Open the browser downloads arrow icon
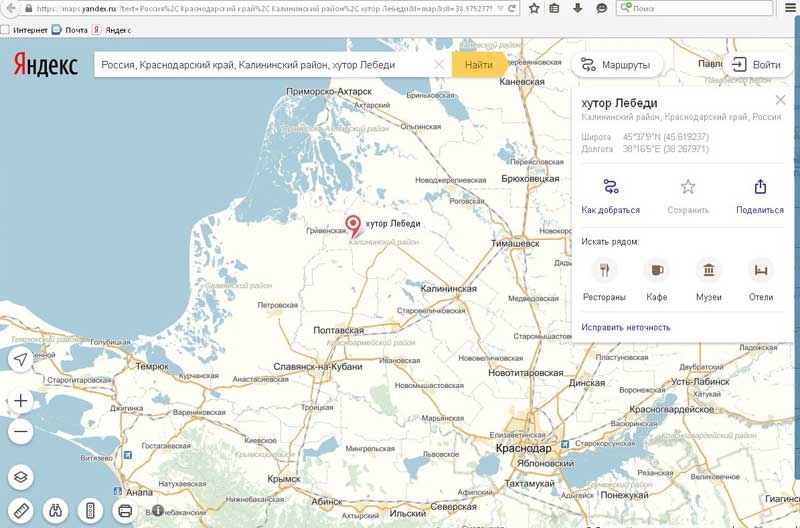The image size is (800, 528). pyautogui.click(x=578, y=8)
